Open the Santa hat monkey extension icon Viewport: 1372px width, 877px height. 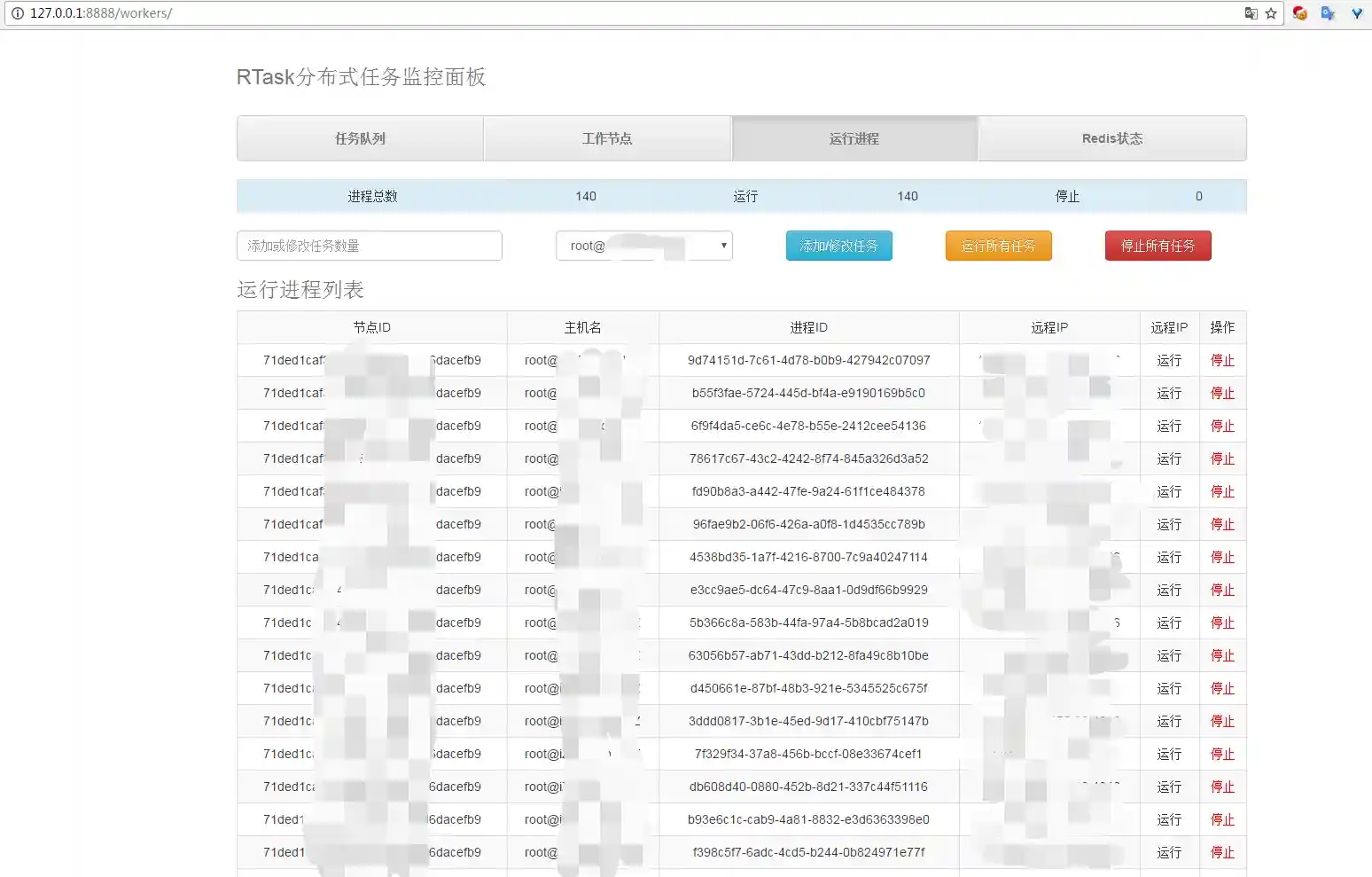coord(1299,13)
